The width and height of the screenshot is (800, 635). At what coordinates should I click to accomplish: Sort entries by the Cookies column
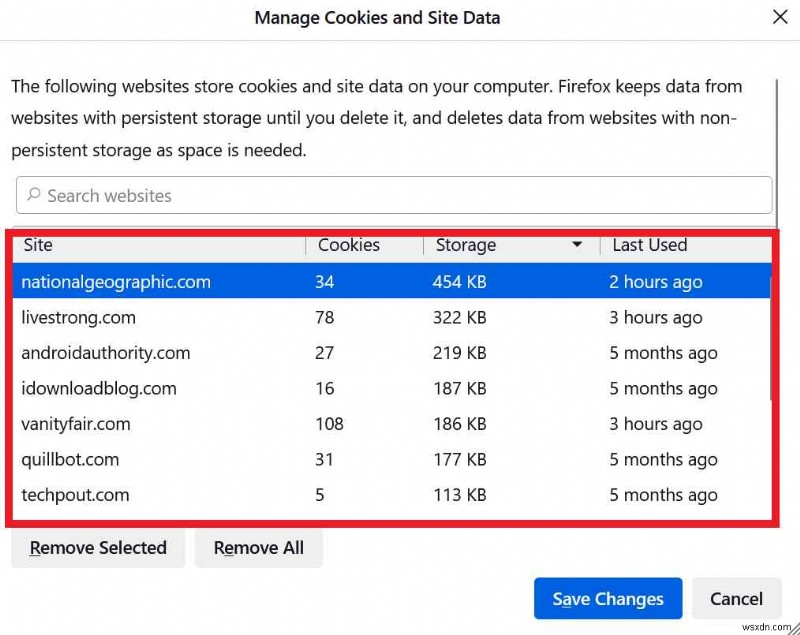pos(347,245)
